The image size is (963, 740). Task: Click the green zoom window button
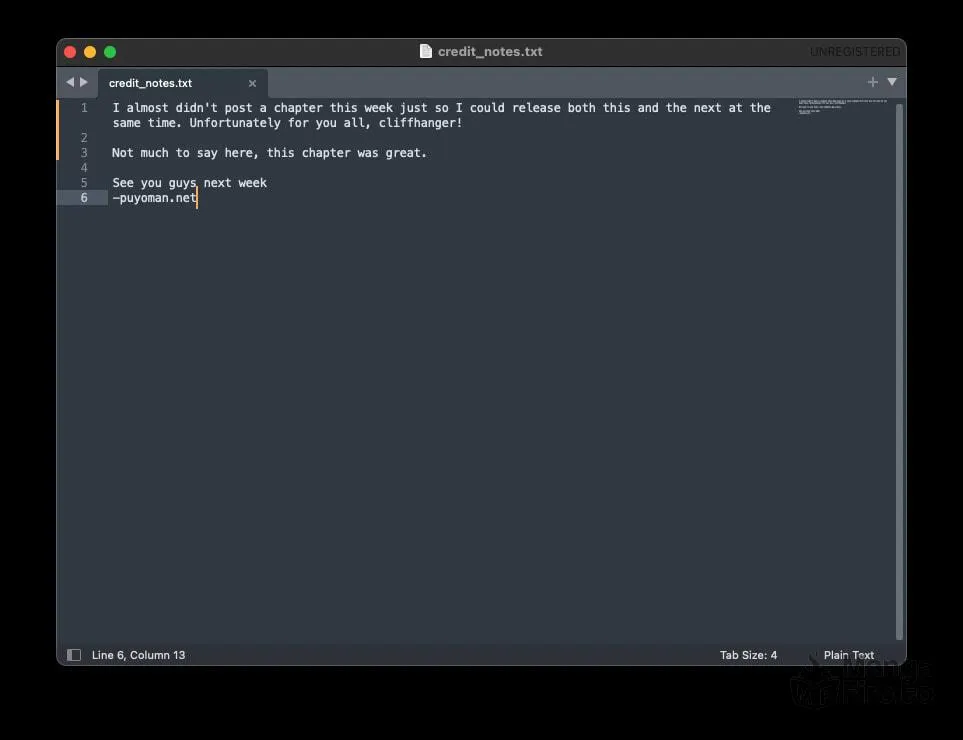point(110,52)
